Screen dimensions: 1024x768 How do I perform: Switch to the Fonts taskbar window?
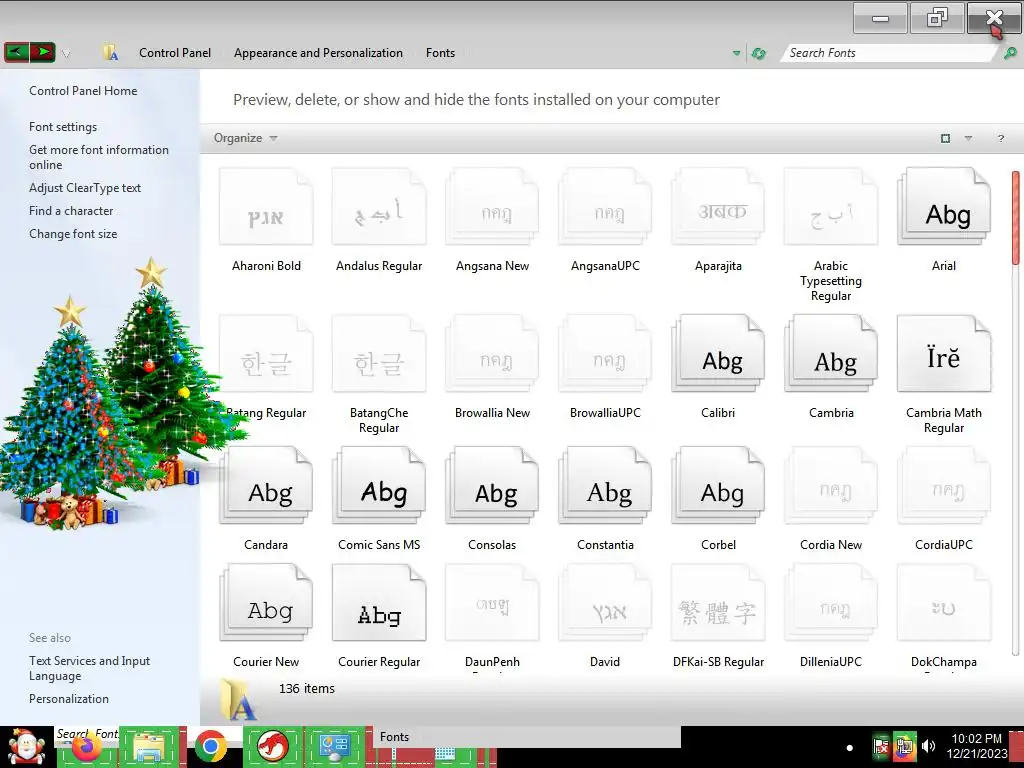pyautogui.click(x=526, y=737)
